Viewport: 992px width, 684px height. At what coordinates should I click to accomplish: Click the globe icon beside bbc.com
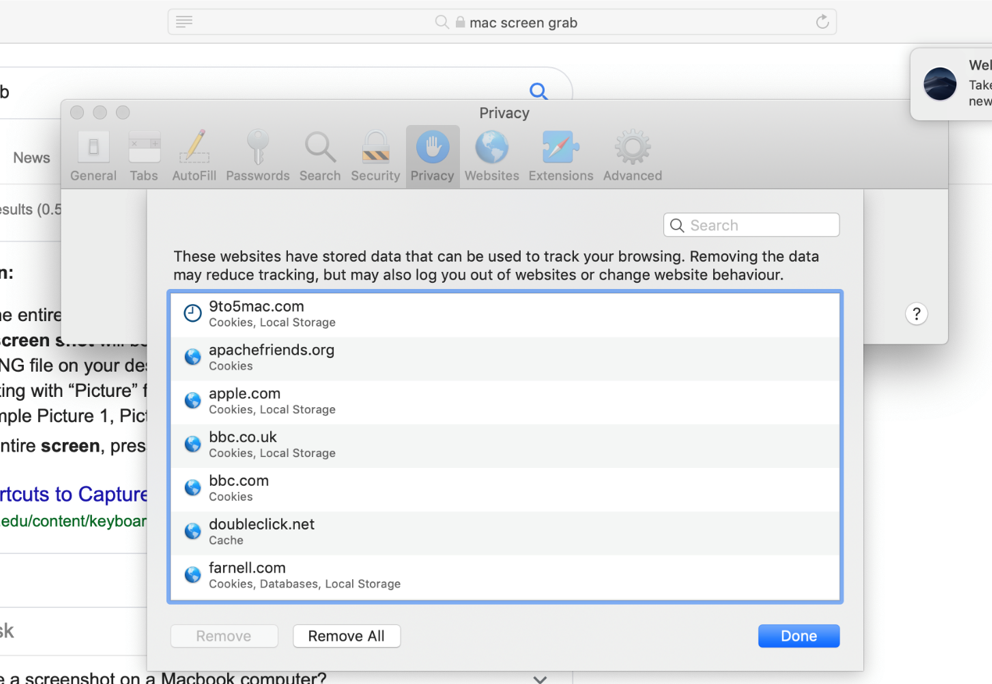(x=192, y=488)
